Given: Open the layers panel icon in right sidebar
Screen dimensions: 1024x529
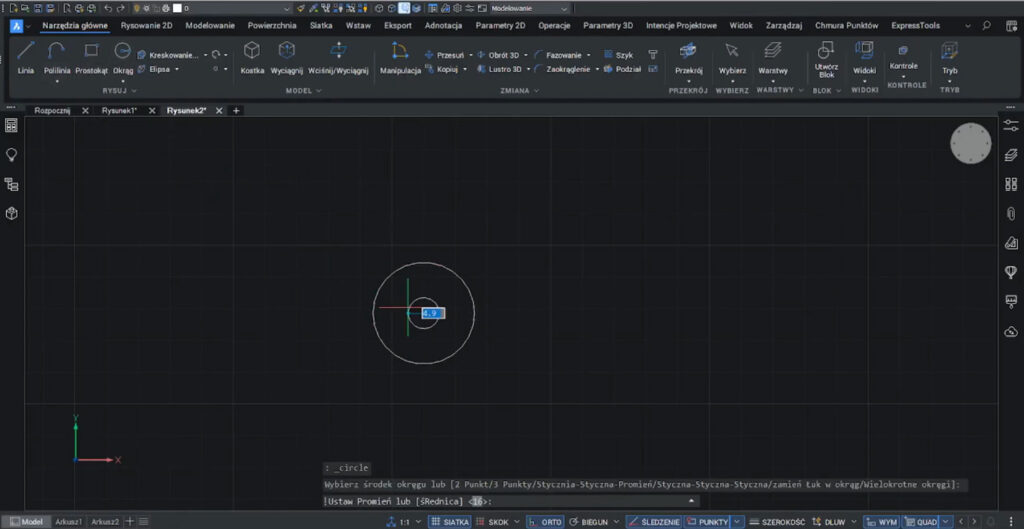Looking at the screenshot, I should 1010,155.
